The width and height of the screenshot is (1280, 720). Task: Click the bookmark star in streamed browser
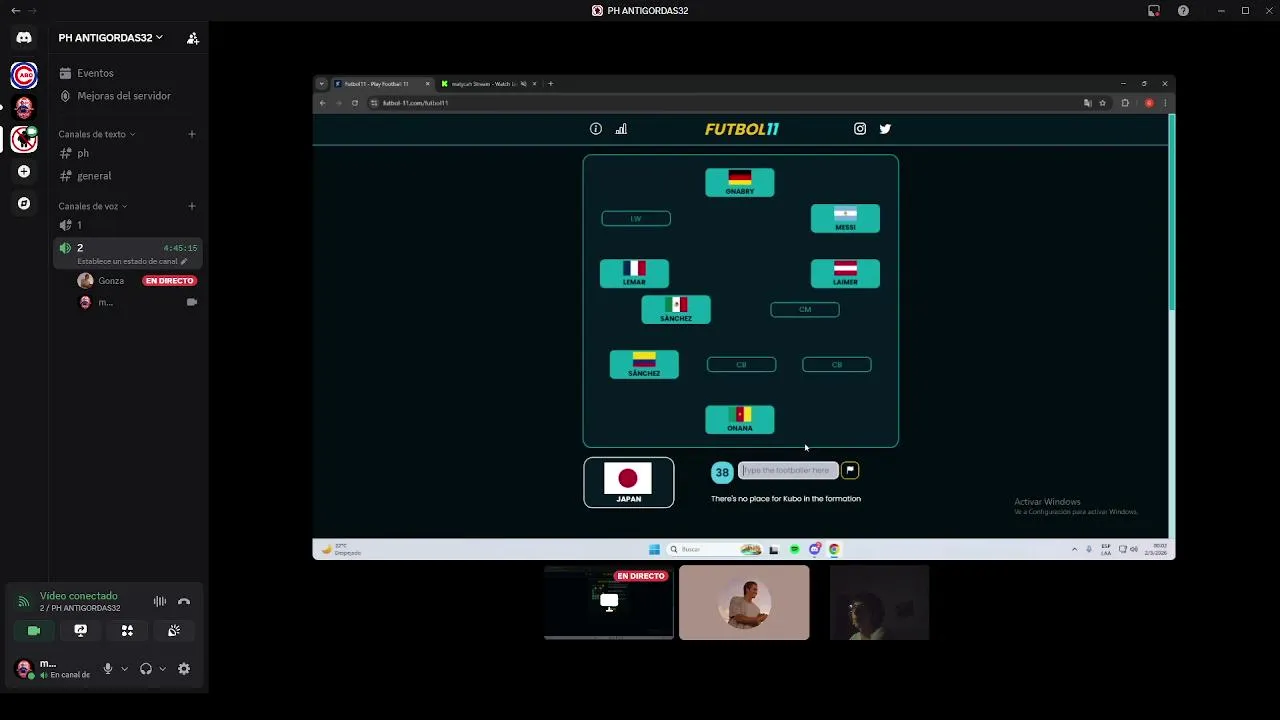click(x=1103, y=103)
